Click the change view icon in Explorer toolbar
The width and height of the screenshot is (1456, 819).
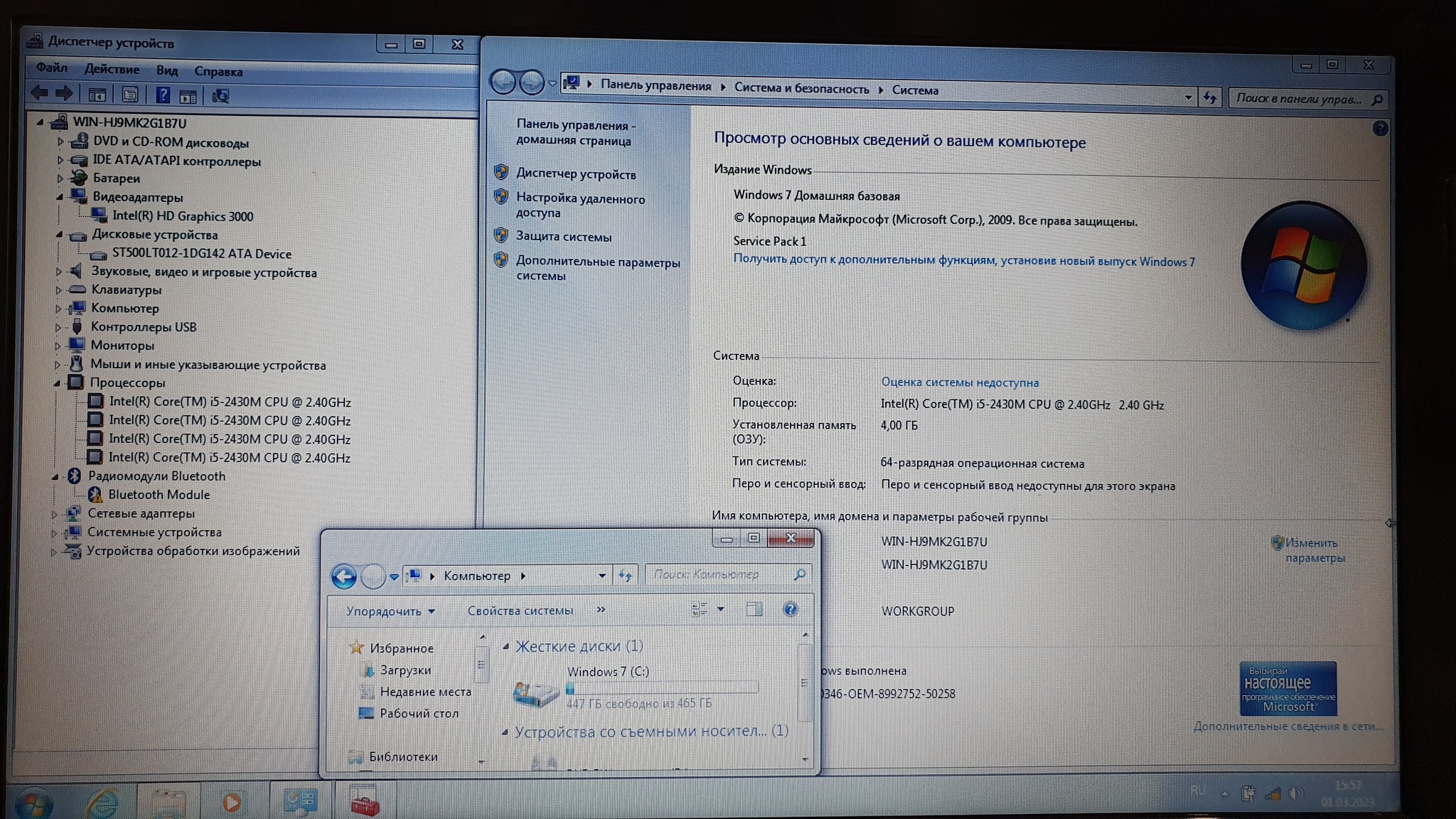pos(700,609)
